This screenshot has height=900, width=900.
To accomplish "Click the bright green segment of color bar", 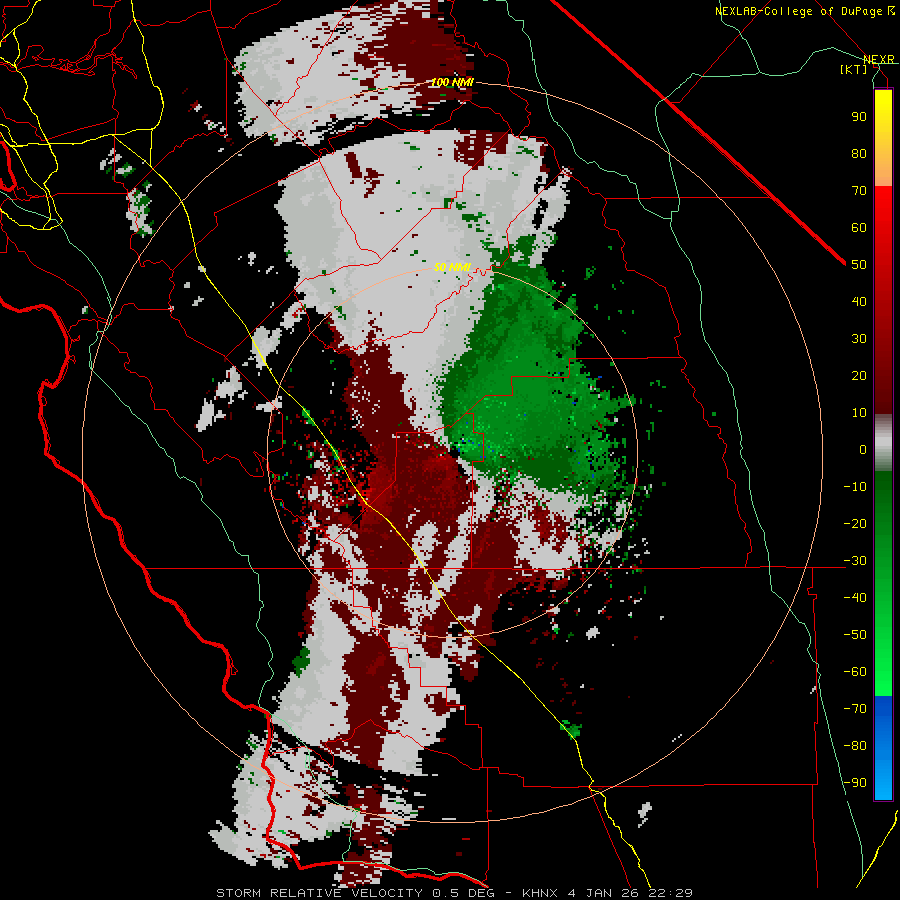I will point(883,649).
